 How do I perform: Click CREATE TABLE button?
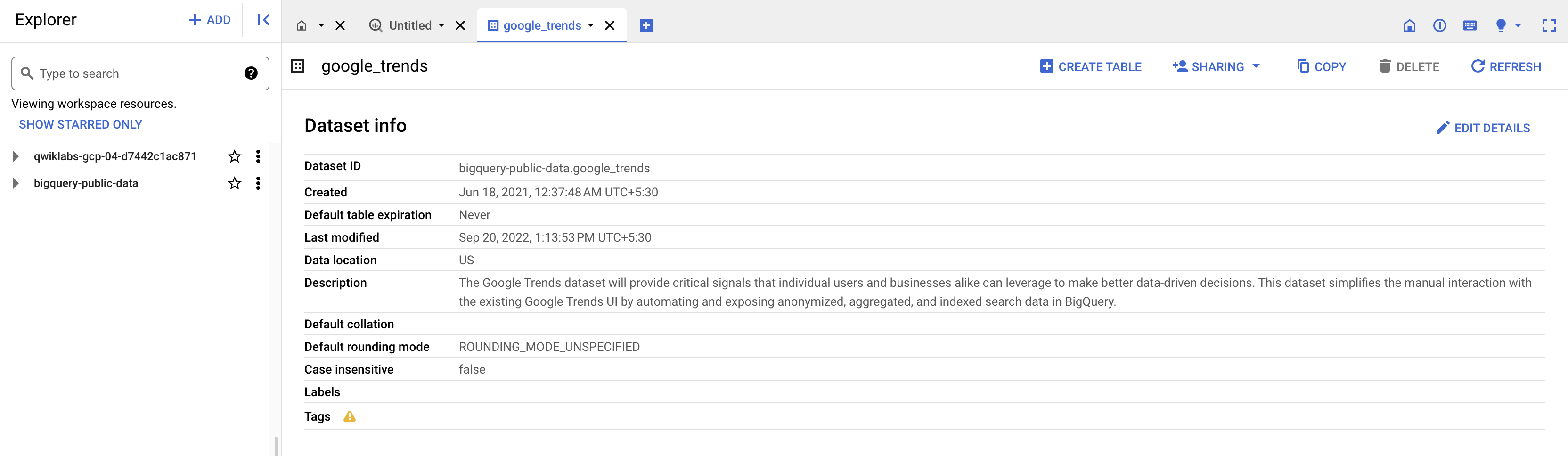pyautogui.click(x=1091, y=66)
